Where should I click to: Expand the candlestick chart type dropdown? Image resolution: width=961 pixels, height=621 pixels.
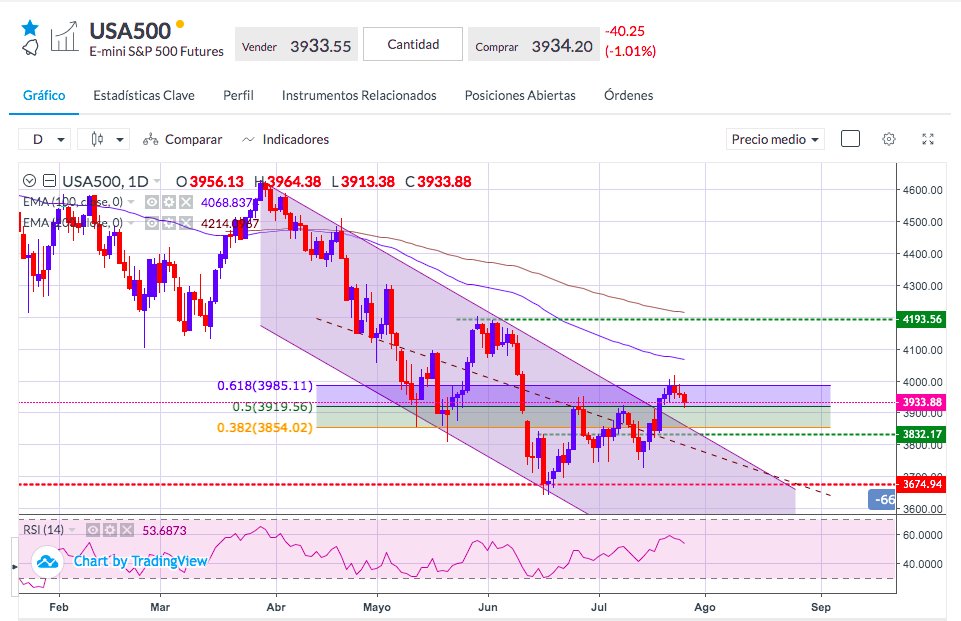click(104, 140)
